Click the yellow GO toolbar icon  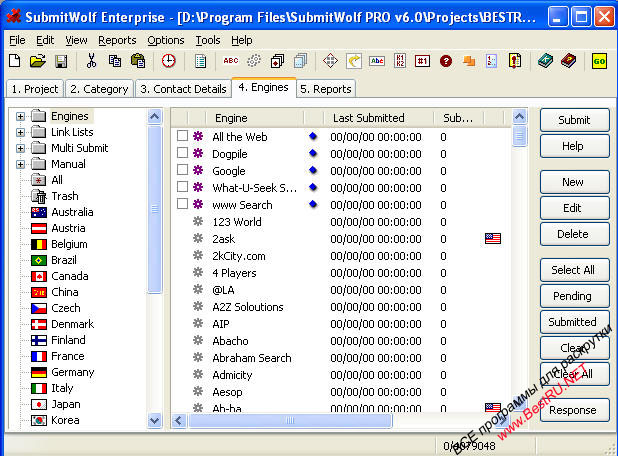[x=599, y=61]
